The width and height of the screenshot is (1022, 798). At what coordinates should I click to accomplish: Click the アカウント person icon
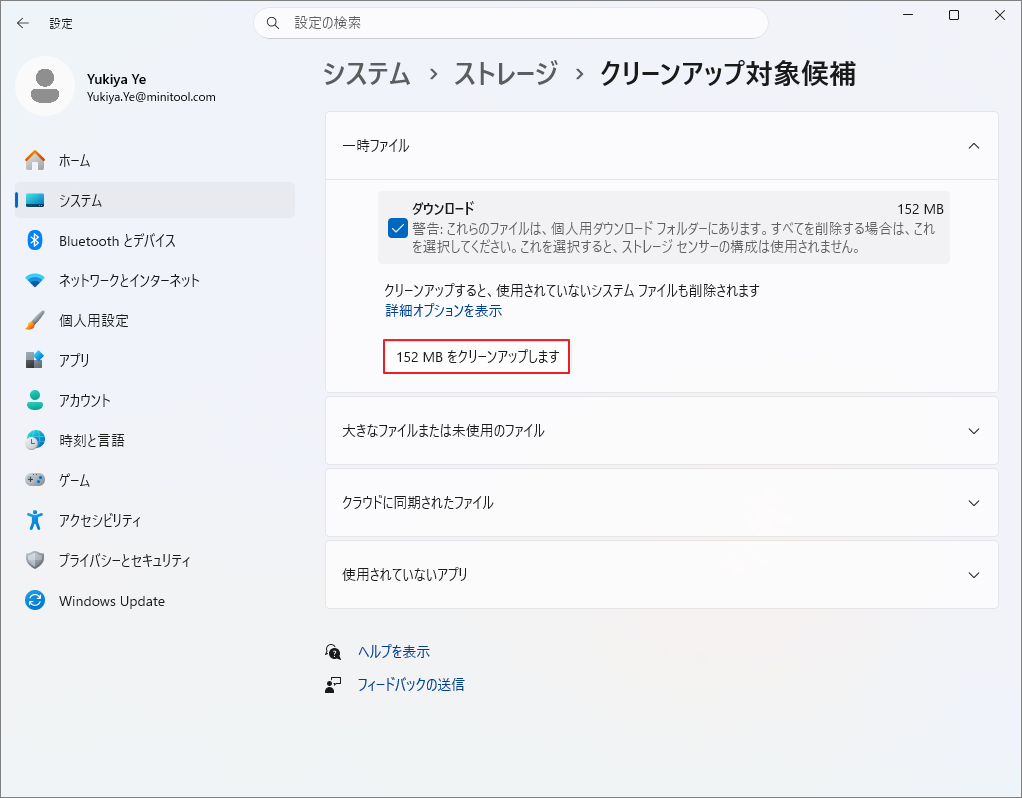point(35,400)
